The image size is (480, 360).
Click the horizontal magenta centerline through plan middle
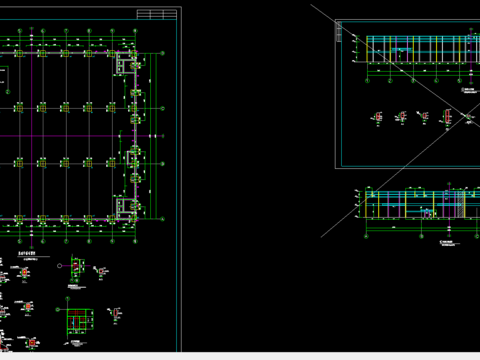pyautogui.click(x=82, y=136)
